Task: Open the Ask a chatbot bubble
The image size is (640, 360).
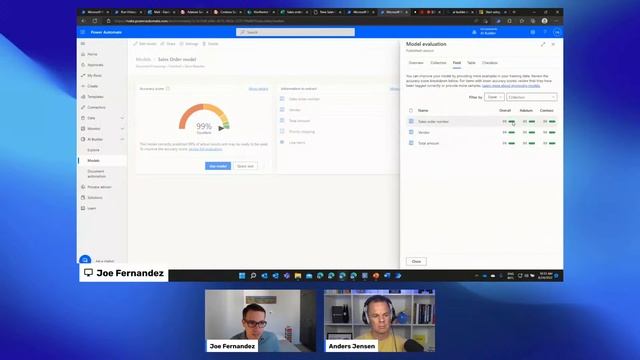Action: pos(85,260)
